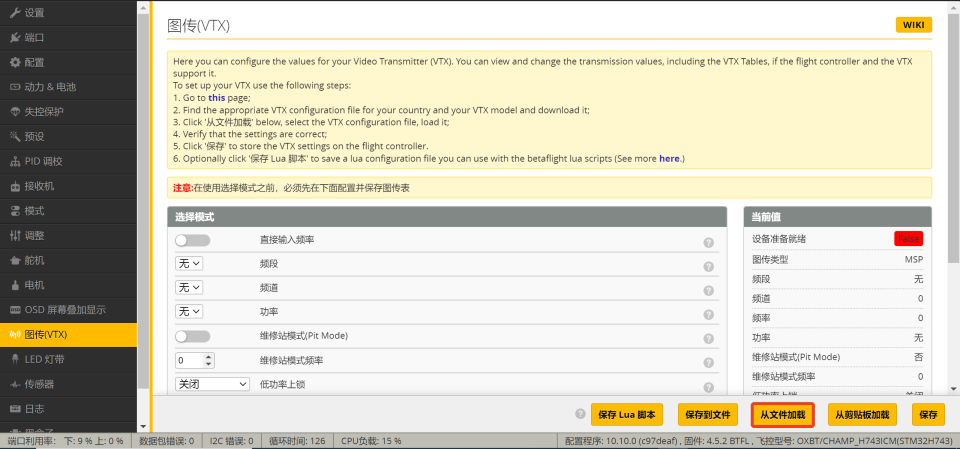
Task: Click help icon beside 功率 row
Action: [x=708, y=313]
